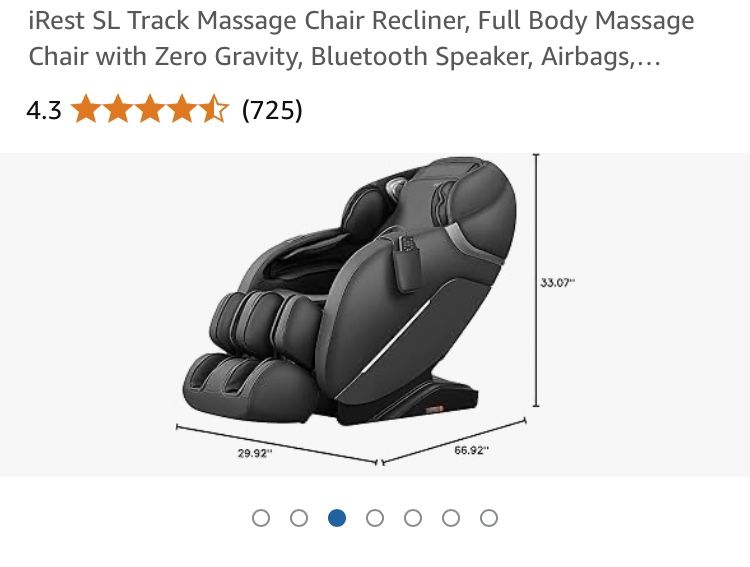
Task: Click the 66.92" depth dimension label
Action: pos(472,450)
